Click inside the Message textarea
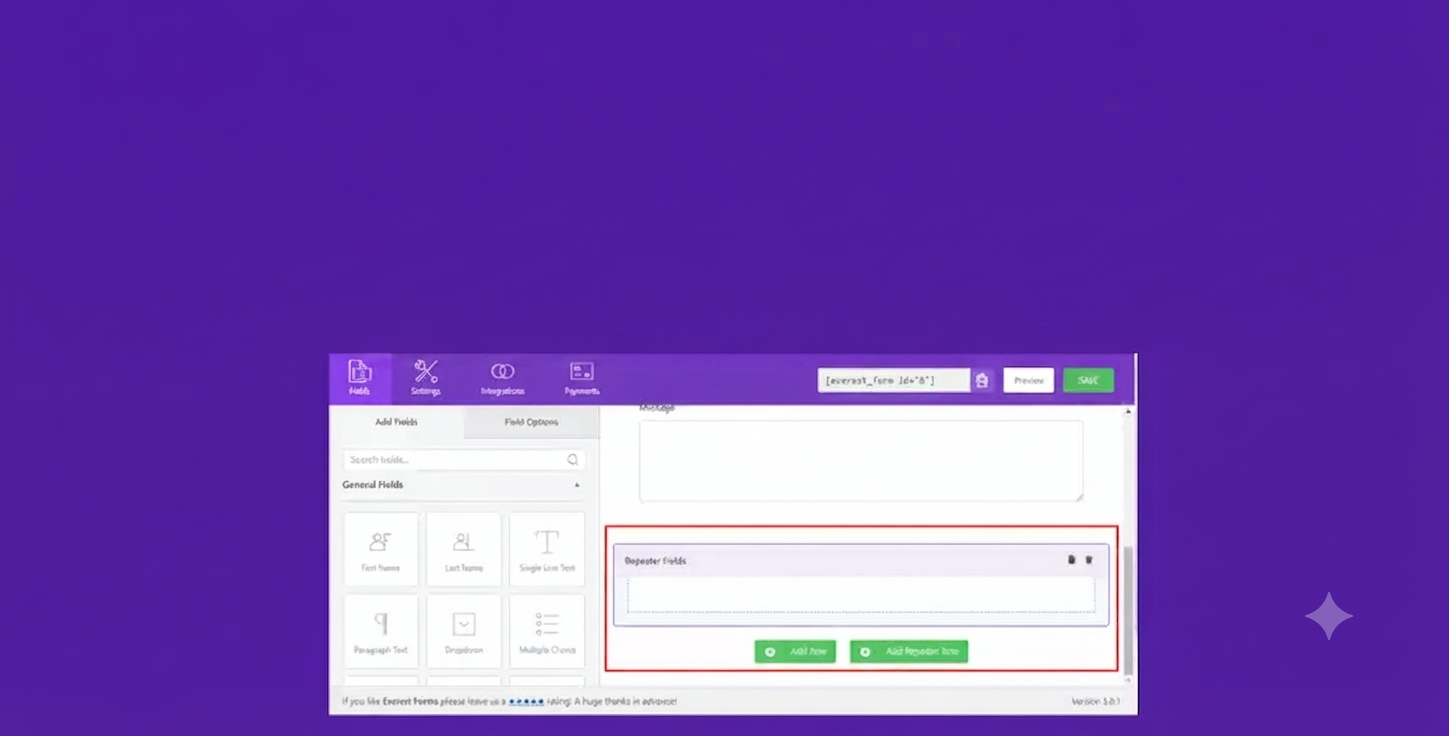The image size is (1449, 736). click(861, 461)
